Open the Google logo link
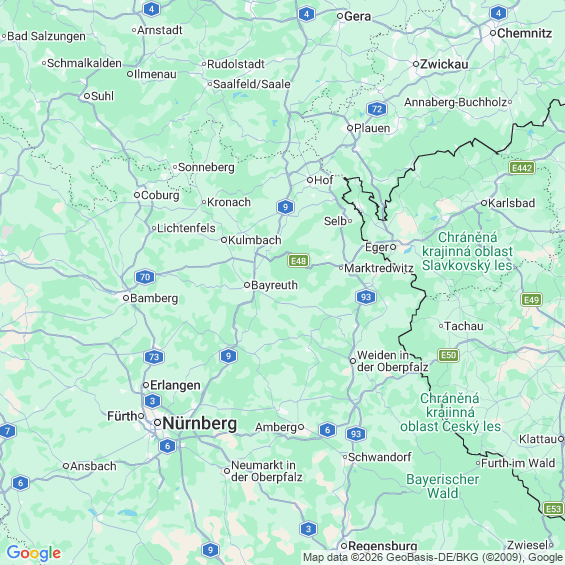565x565 pixels. coord(34,553)
